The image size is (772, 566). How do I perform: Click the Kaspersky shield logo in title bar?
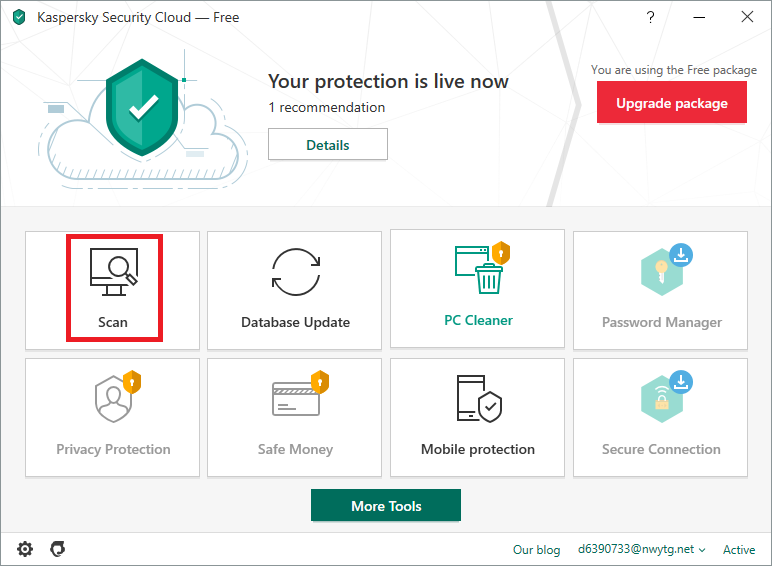[x=19, y=17]
